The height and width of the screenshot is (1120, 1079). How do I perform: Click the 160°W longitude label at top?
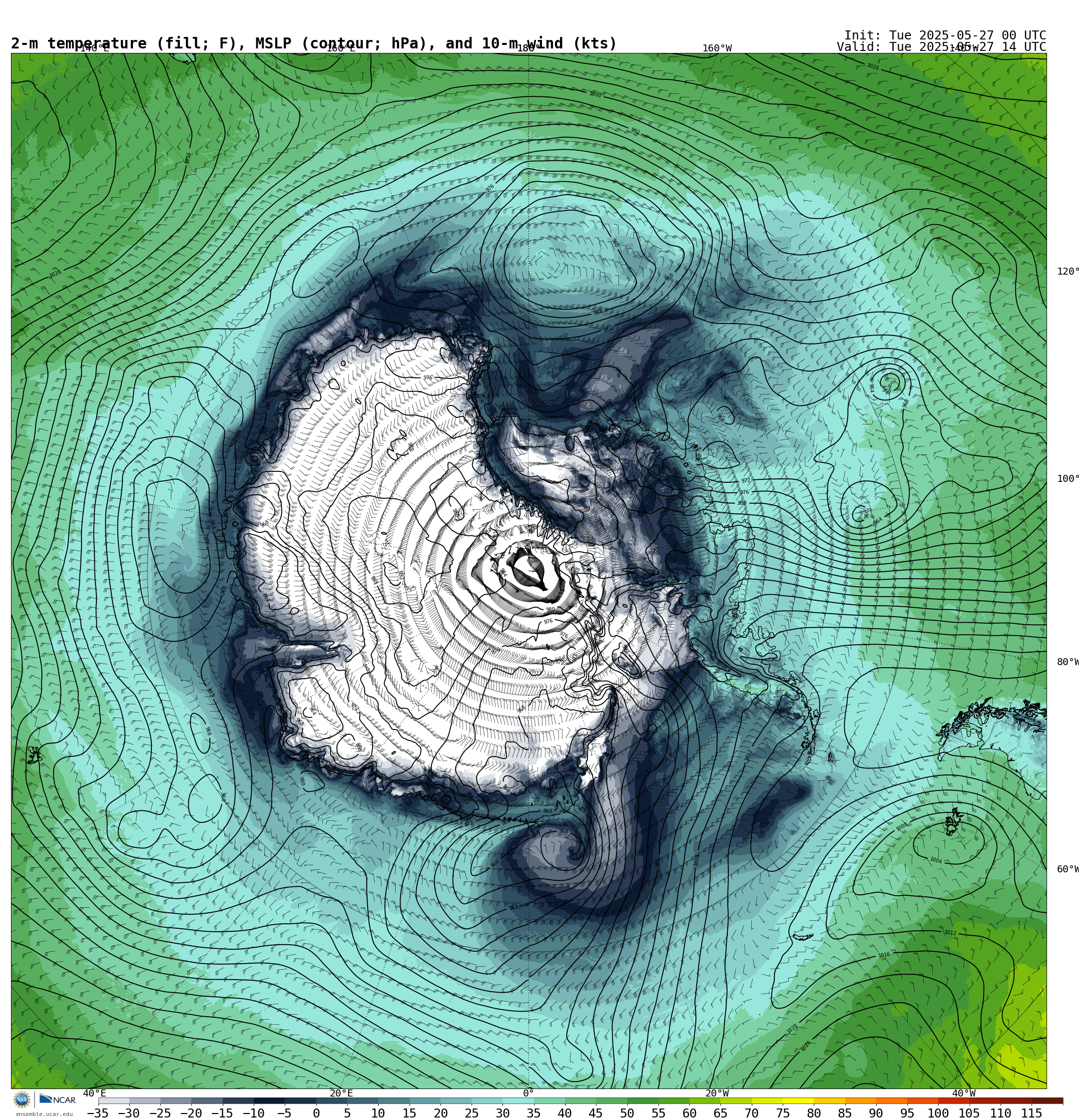(717, 48)
